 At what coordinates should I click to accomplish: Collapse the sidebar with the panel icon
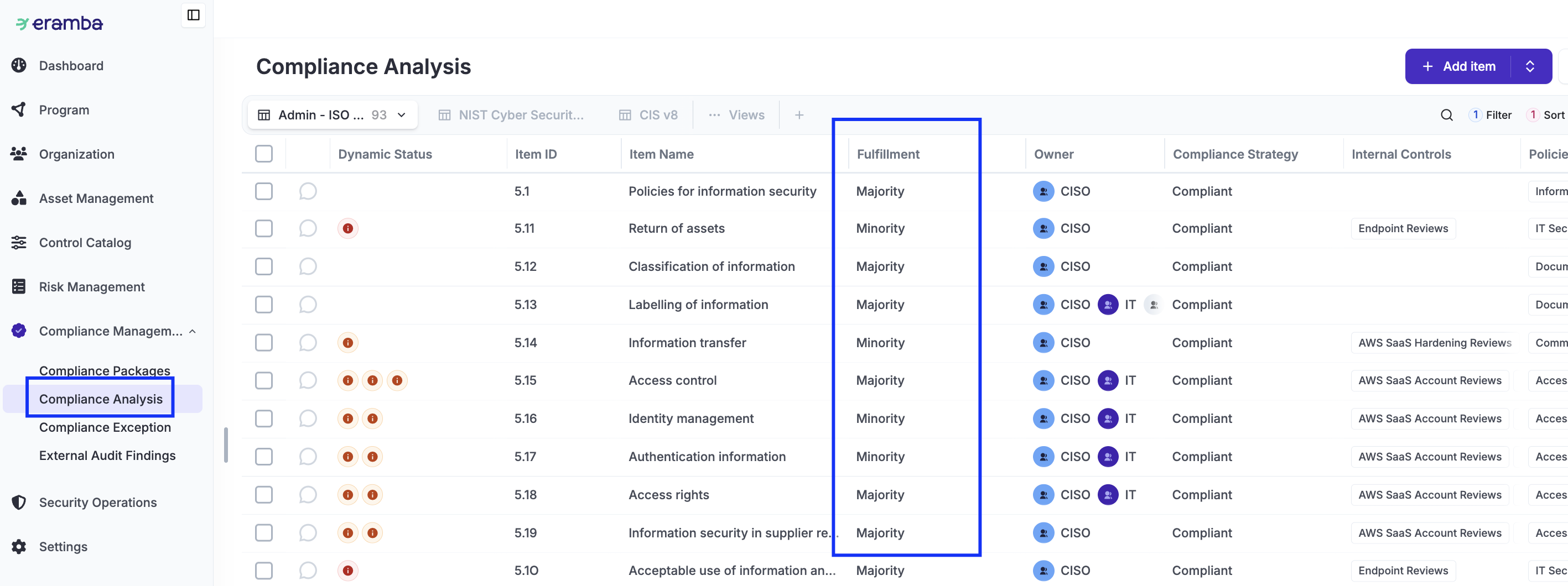(x=193, y=15)
